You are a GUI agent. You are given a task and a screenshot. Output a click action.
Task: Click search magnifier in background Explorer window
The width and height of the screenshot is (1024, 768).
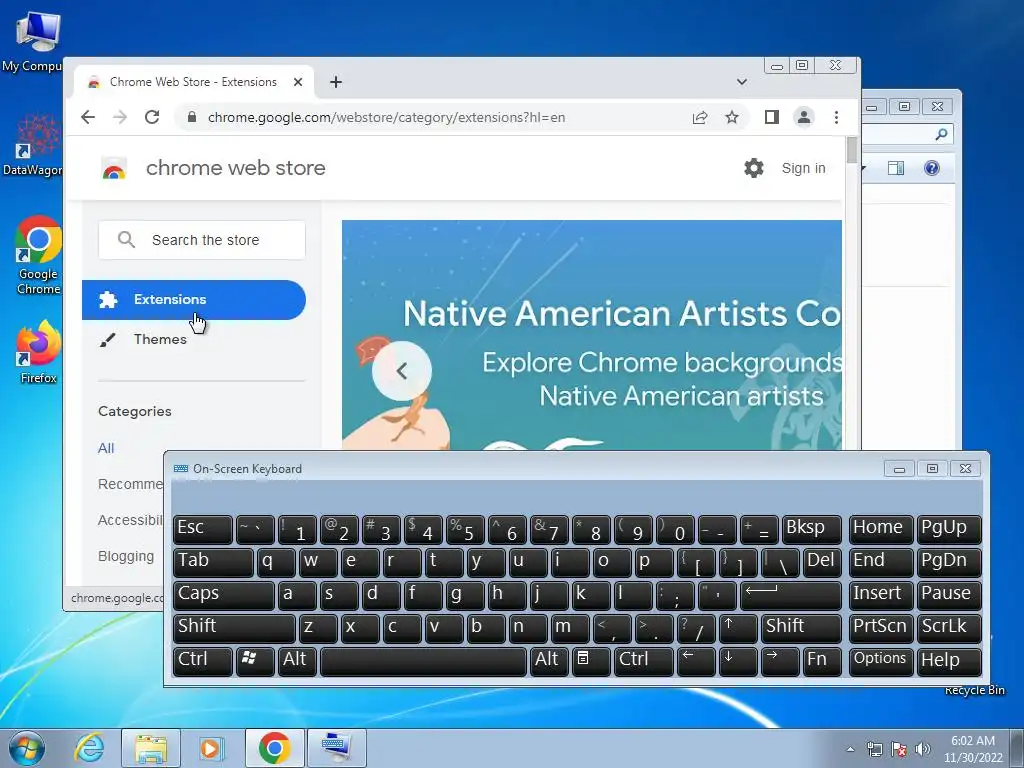(941, 135)
